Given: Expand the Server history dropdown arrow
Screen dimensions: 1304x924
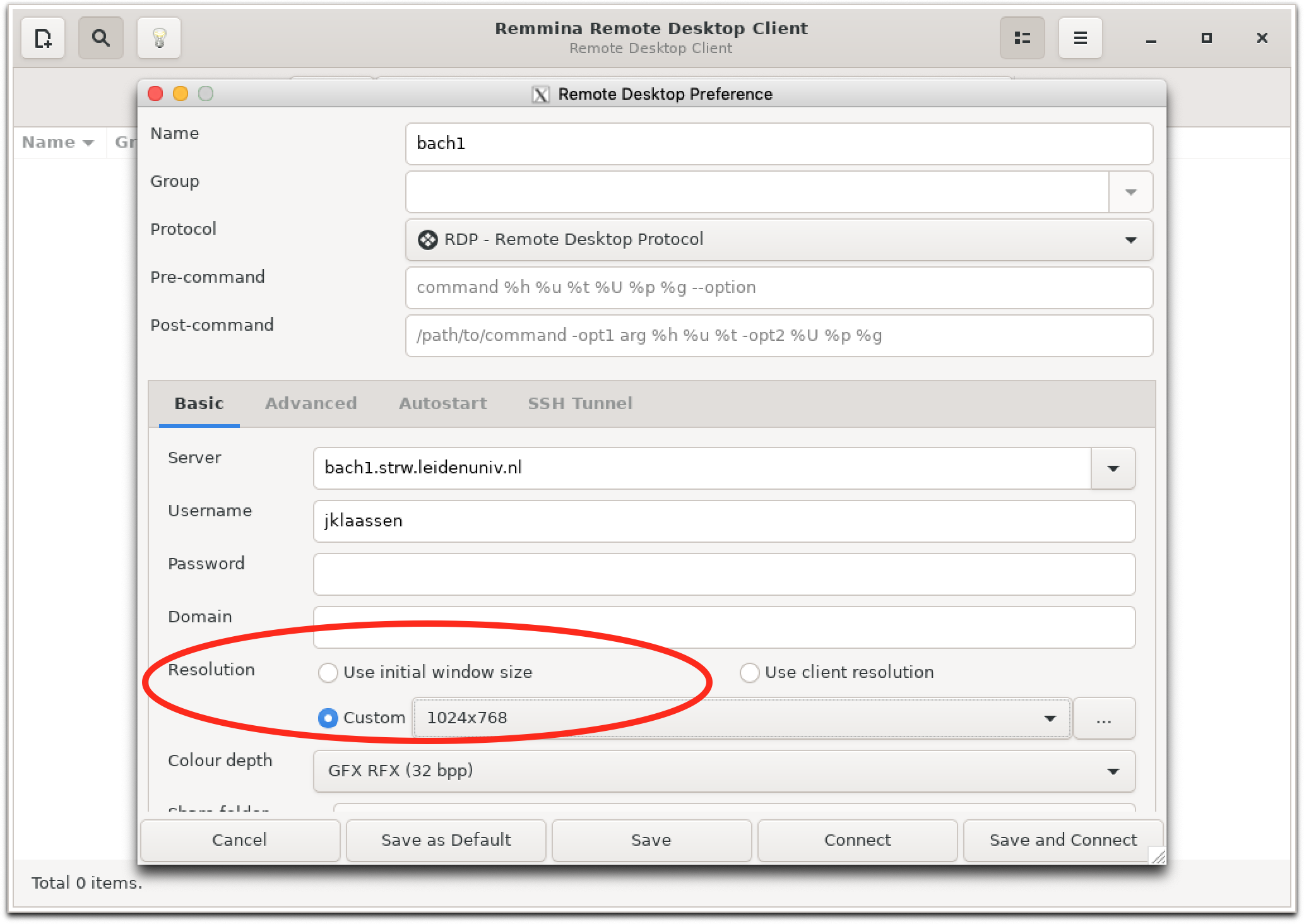Looking at the screenshot, I should click(1113, 468).
